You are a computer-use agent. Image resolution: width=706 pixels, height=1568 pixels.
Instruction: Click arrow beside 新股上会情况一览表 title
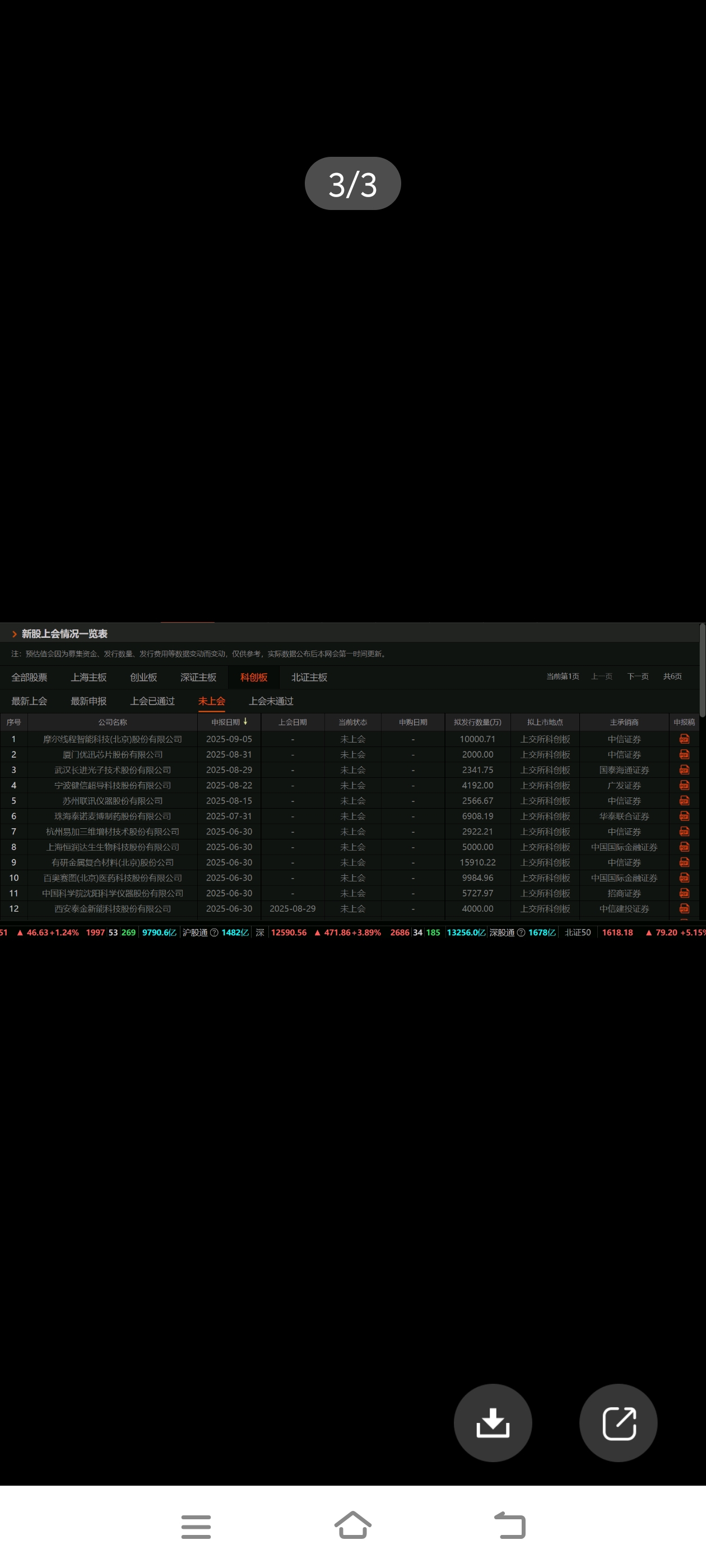coord(14,634)
